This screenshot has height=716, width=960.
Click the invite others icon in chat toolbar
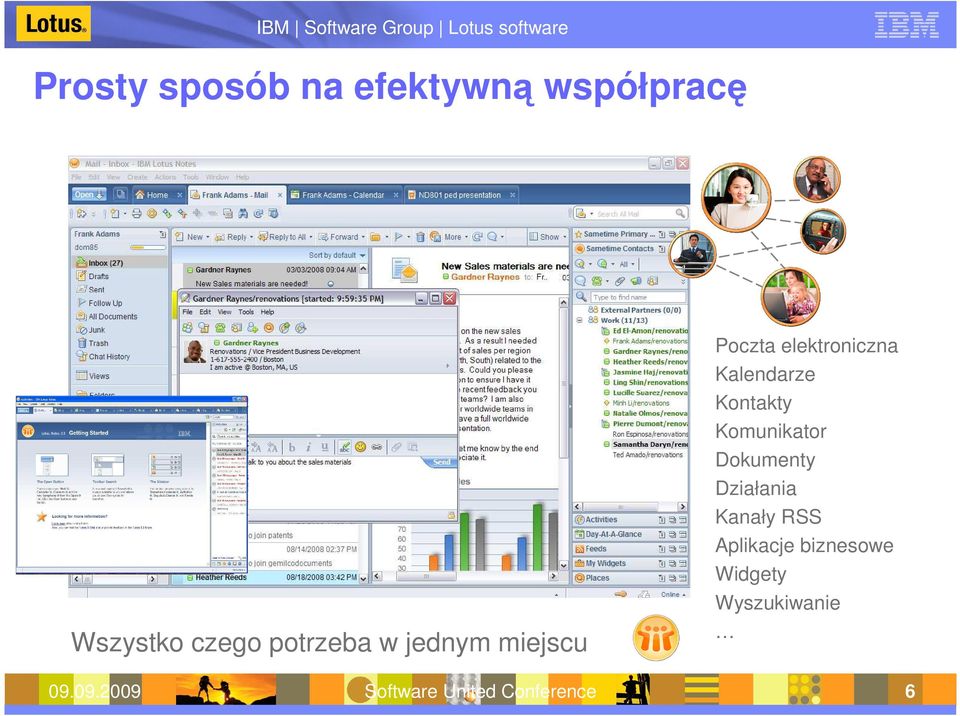(x=252, y=328)
